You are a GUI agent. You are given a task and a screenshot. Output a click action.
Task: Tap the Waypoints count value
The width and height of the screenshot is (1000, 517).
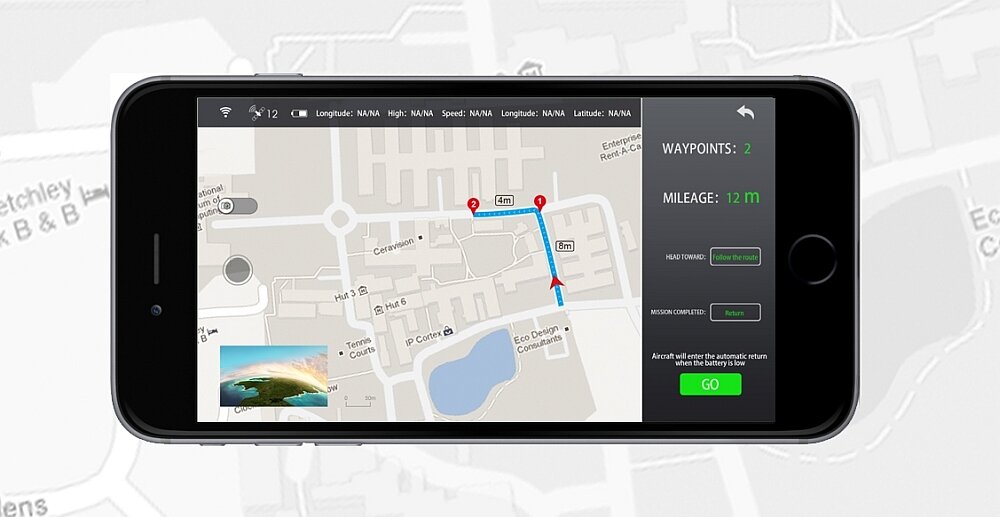747,149
